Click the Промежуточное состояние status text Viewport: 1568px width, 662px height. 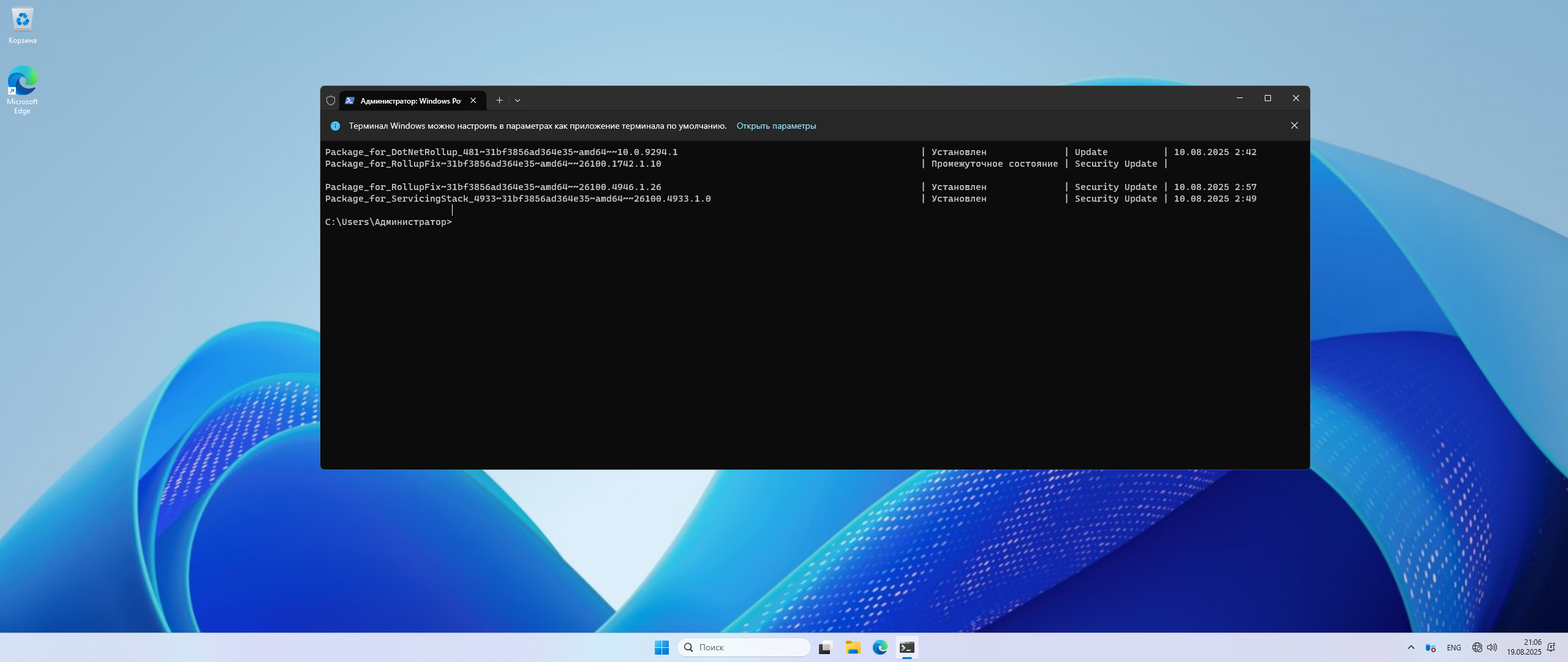(995, 164)
